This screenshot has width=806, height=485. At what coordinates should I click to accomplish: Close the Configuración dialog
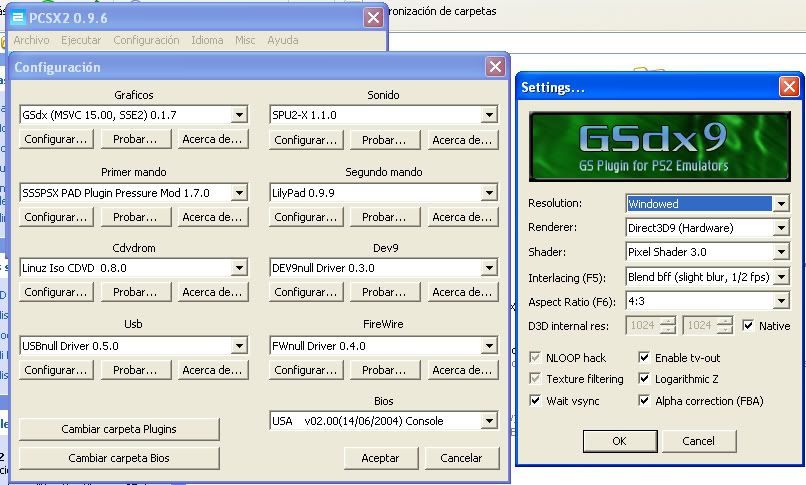(x=496, y=66)
